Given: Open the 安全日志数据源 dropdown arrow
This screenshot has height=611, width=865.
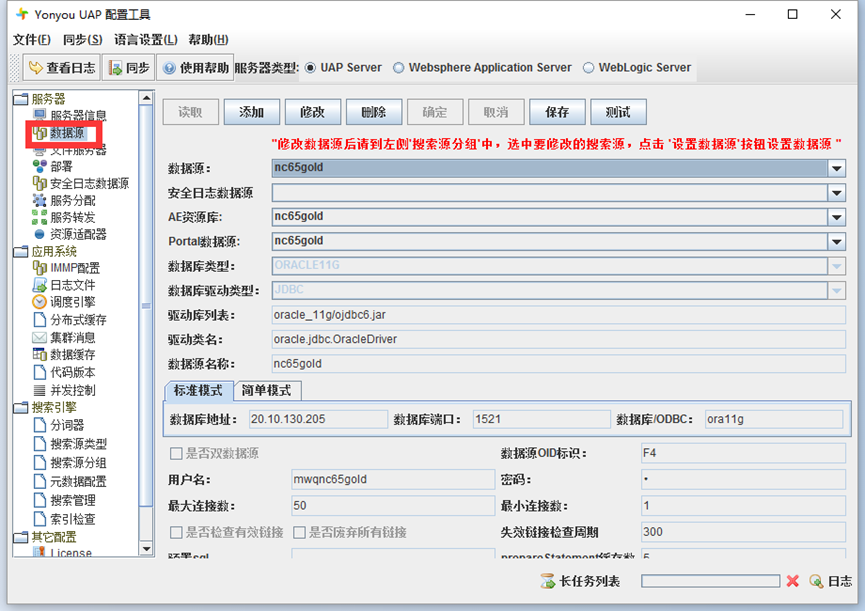Looking at the screenshot, I should (x=836, y=192).
